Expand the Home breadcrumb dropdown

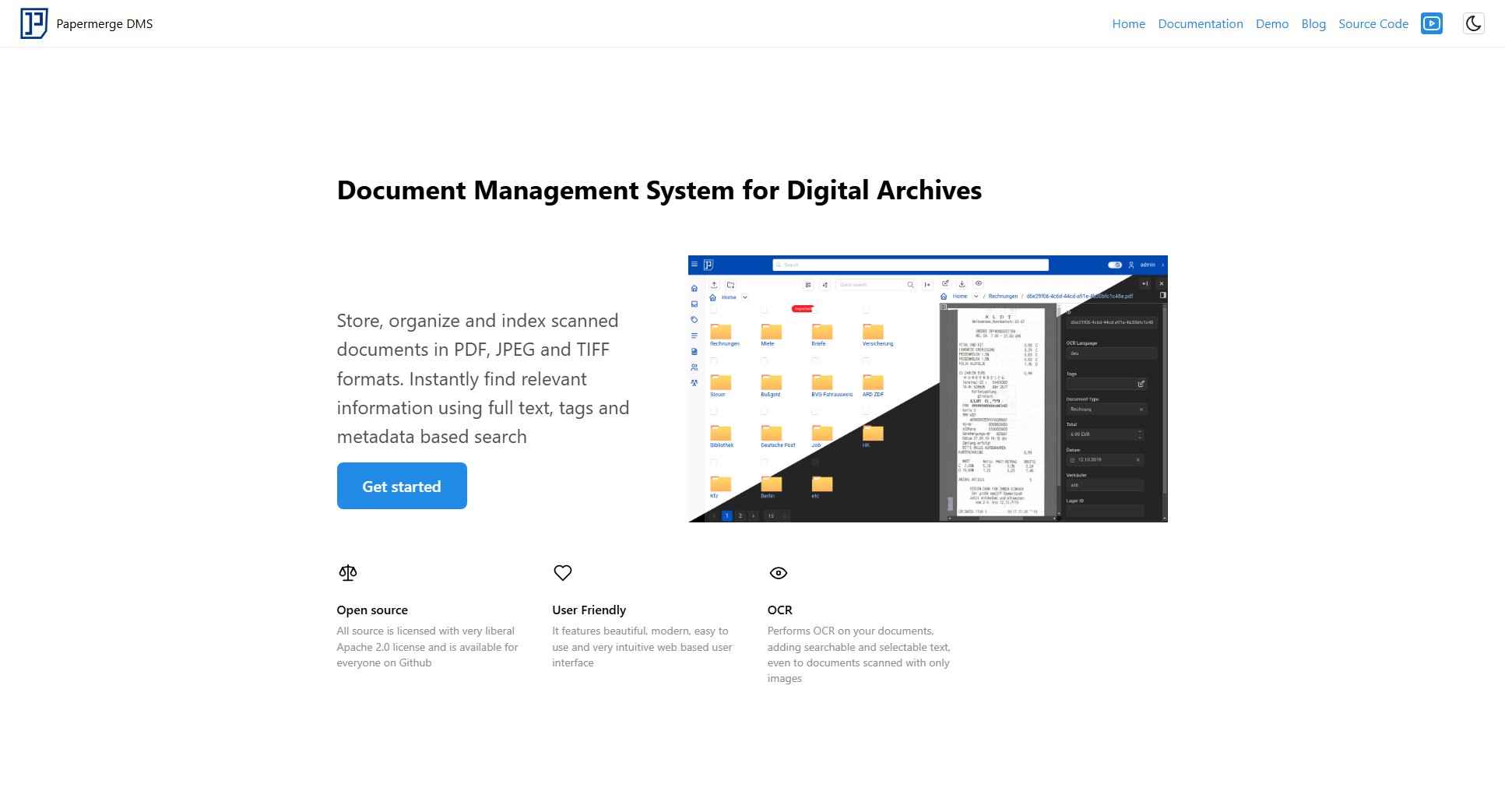[745, 297]
